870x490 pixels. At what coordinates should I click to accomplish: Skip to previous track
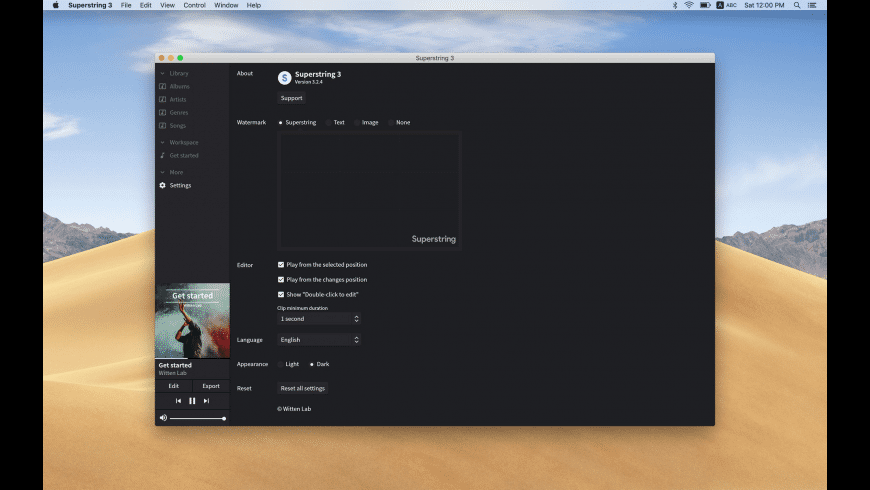(178, 401)
